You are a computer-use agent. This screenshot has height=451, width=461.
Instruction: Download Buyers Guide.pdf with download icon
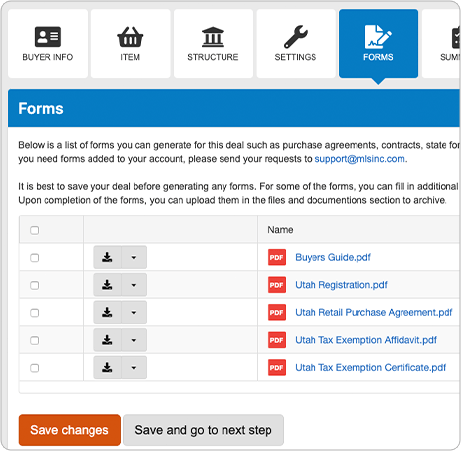[107, 257]
